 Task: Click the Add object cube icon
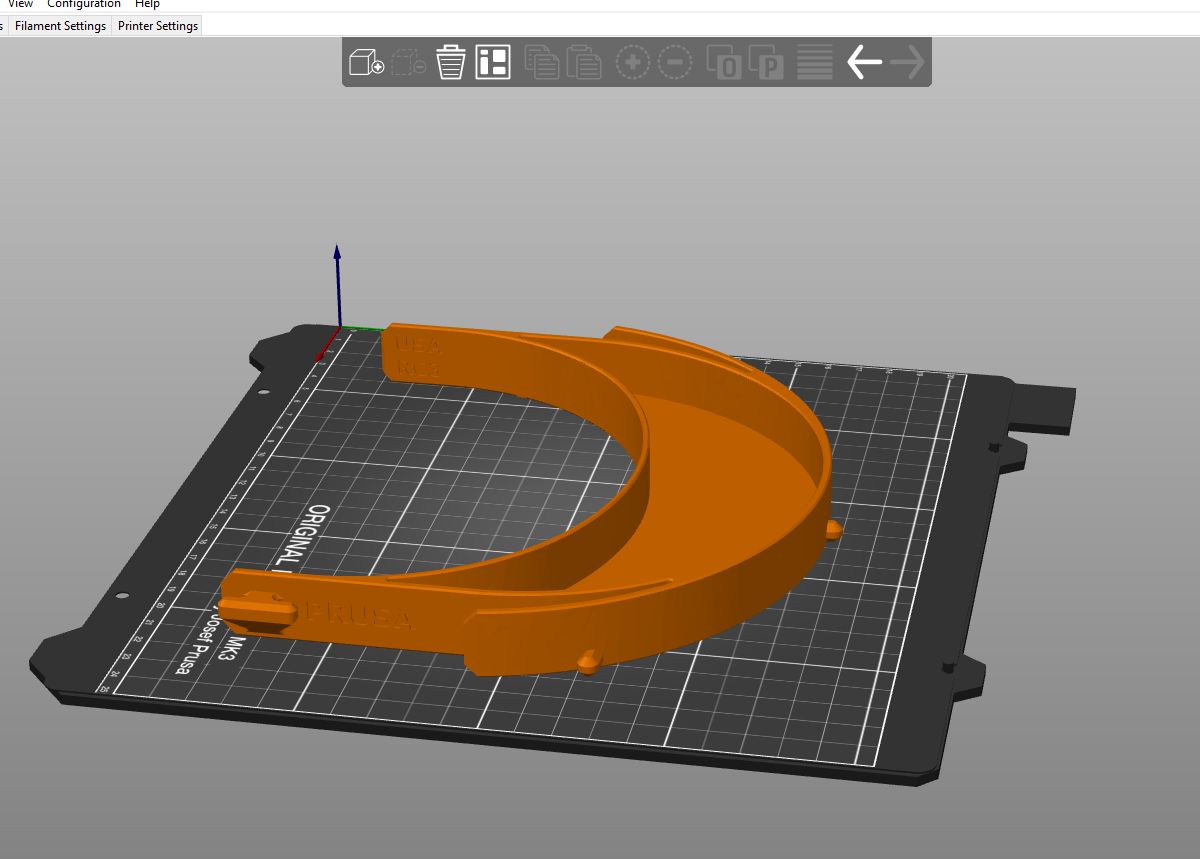point(366,62)
